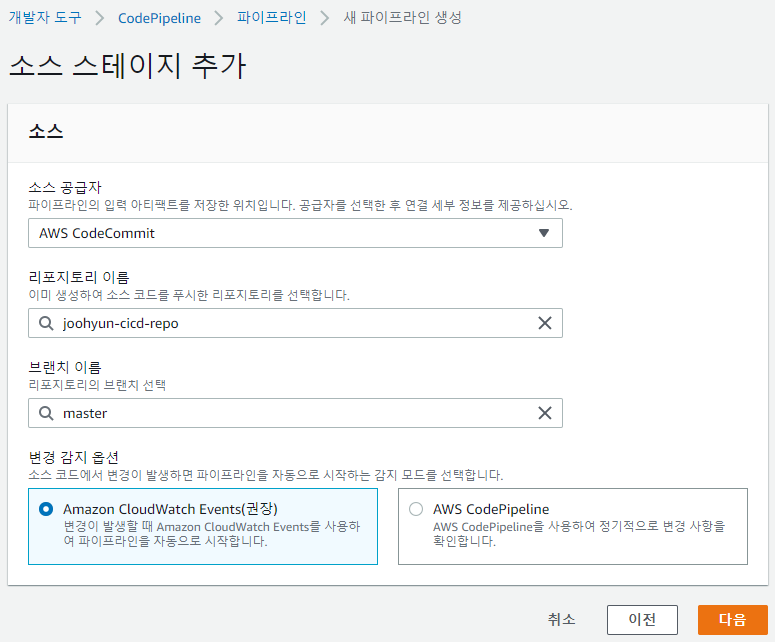Click '리포지토리의 브랜치 선택' helper text

tap(97, 385)
